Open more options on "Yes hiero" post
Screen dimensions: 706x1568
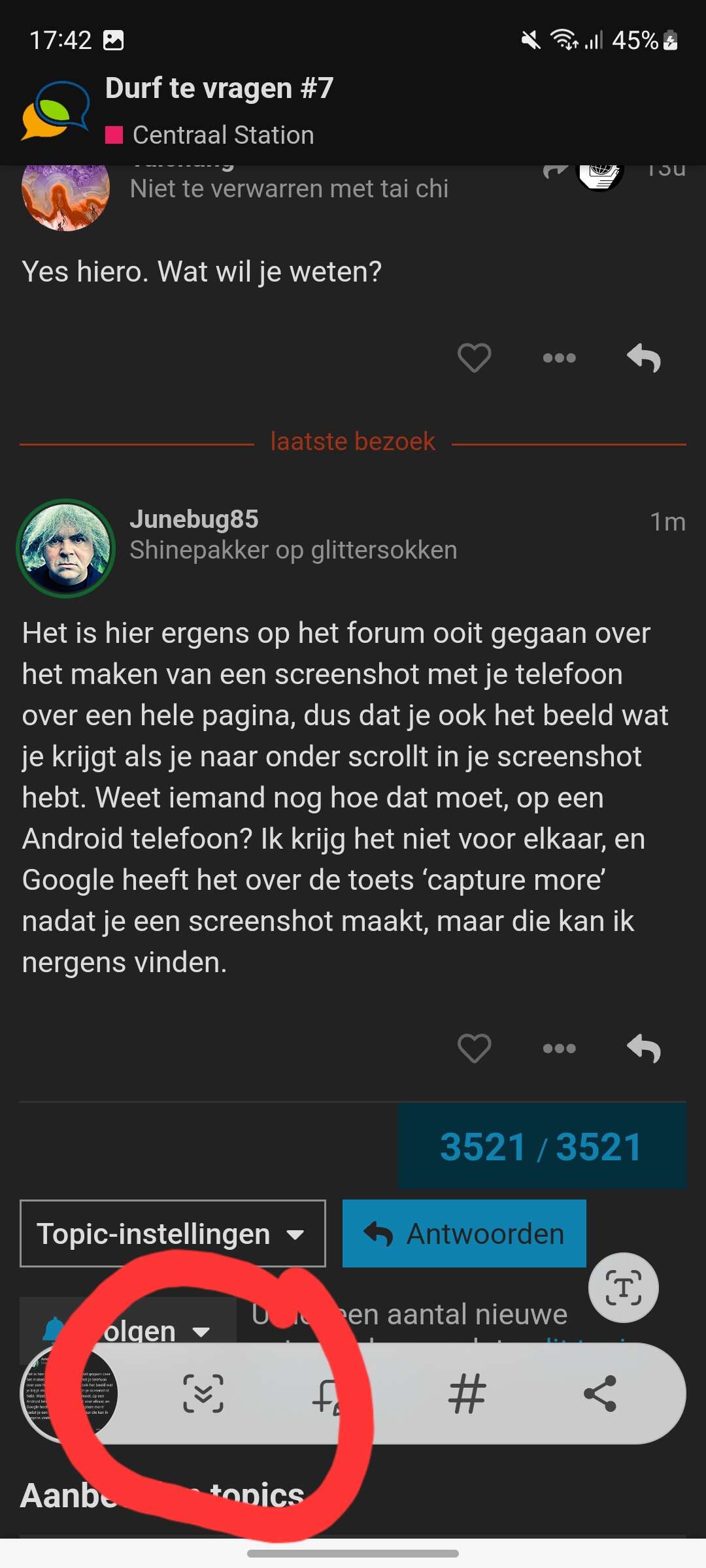[x=560, y=358]
